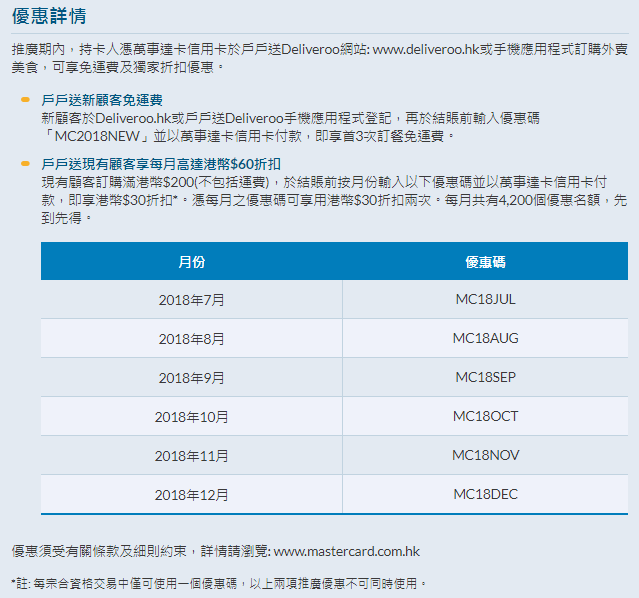Image resolution: width=639 pixels, height=598 pixels.
Task: Select the 2018年12月 cell
Action: [x=192, y=495]
